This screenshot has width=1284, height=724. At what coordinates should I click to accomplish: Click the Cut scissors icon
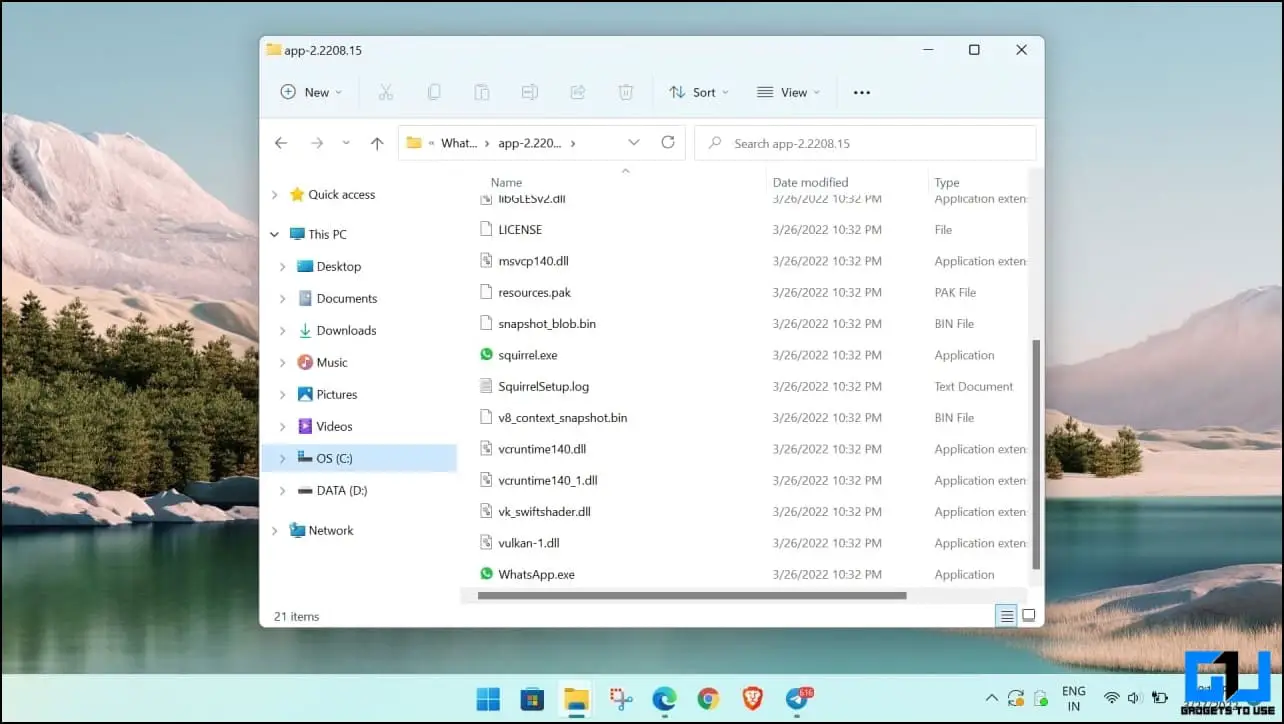[x=386, y=92]
